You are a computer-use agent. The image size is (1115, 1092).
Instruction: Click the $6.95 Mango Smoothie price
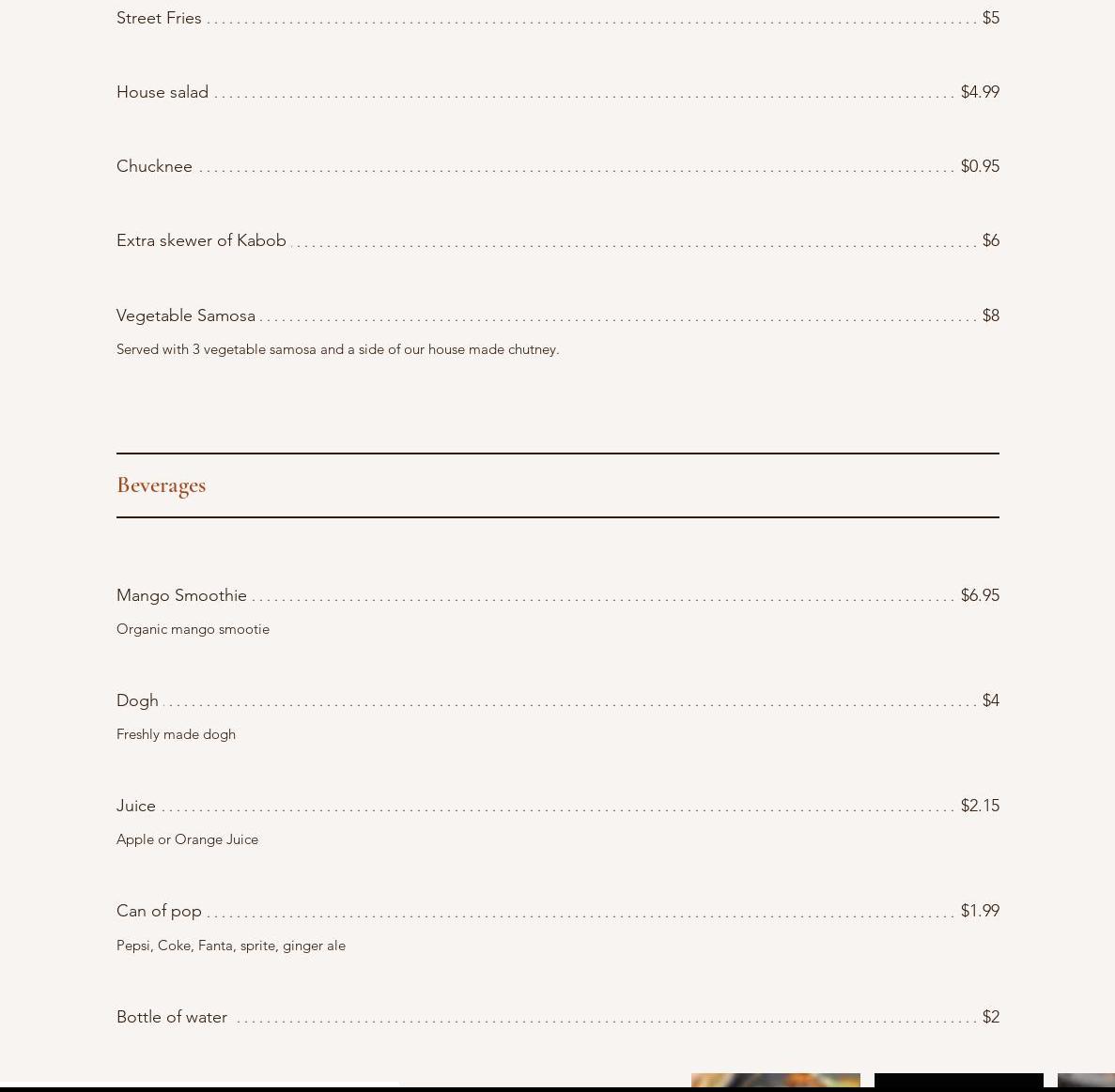click(980, 596)
